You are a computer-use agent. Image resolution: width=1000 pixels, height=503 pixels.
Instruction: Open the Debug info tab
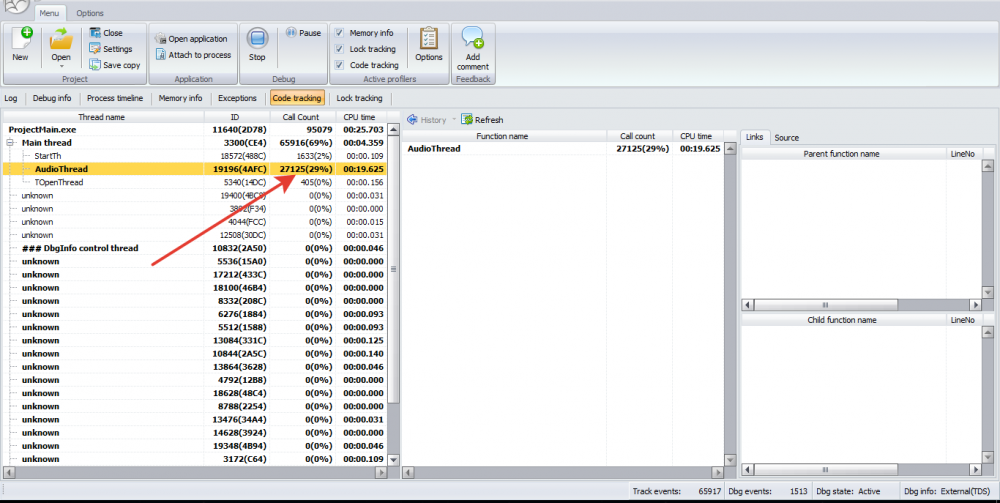(x=52, y=98)
